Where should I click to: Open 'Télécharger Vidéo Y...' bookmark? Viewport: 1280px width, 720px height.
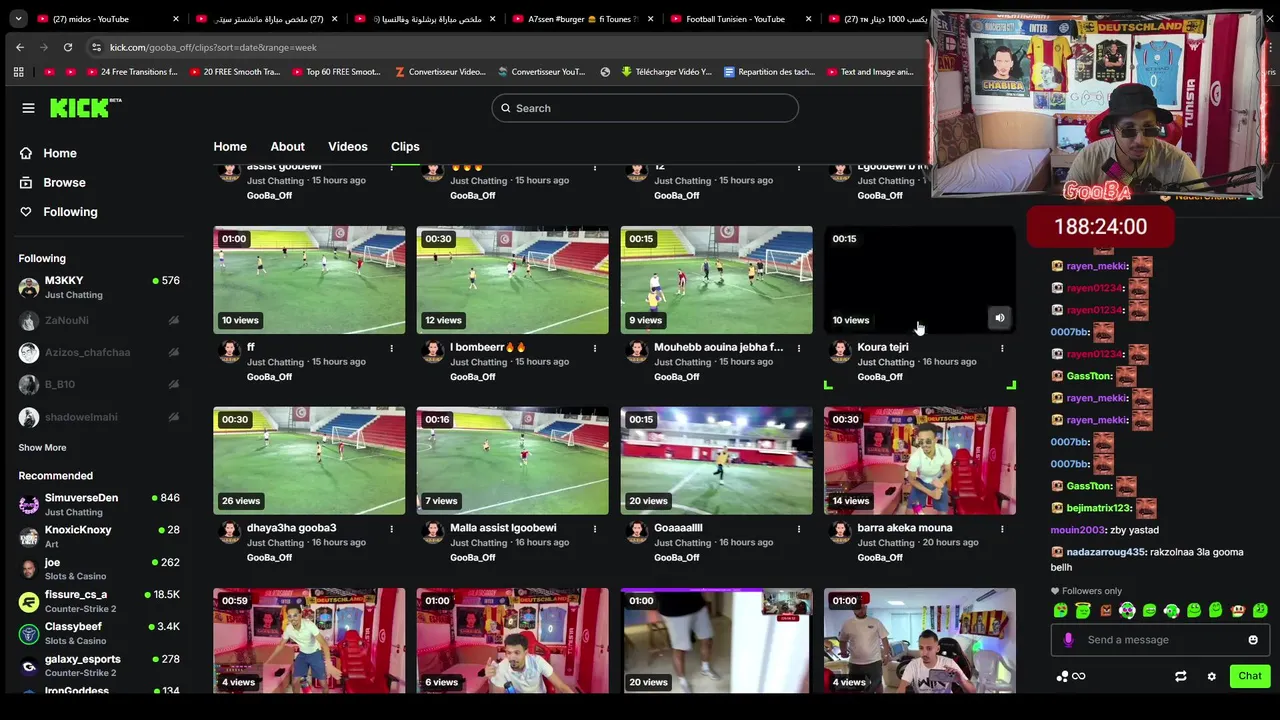[666, 72]
